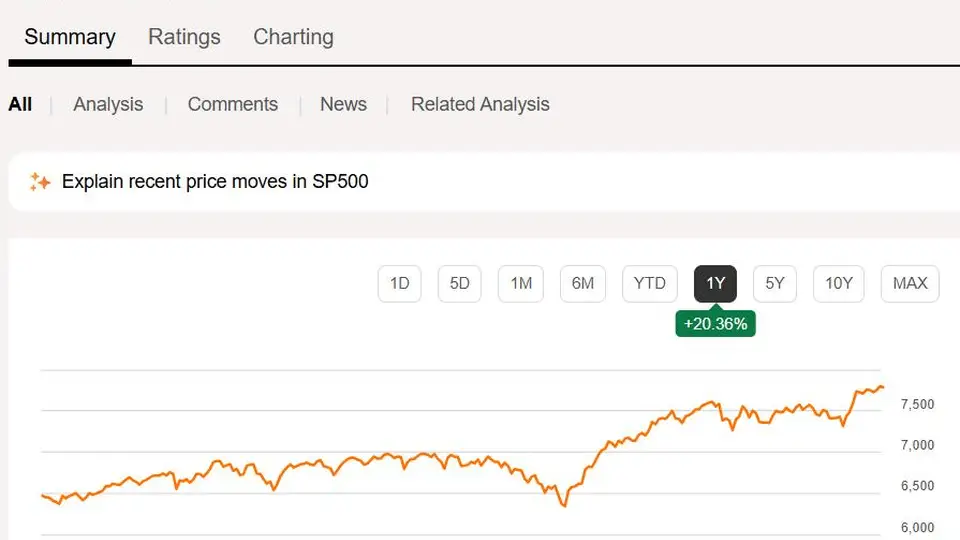Image resolution: width=960 pixels, height=540 pixels.
Task: Display MAX price history
Action: [x=910, y=283]
